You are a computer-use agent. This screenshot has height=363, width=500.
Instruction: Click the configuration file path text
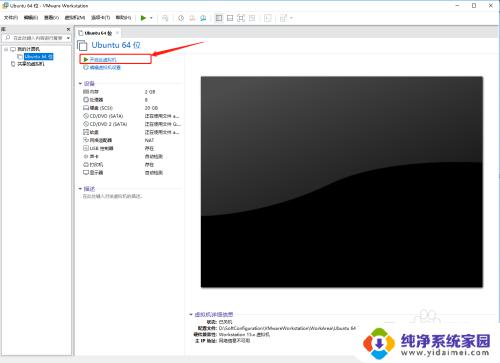click(x=287, y=328)
